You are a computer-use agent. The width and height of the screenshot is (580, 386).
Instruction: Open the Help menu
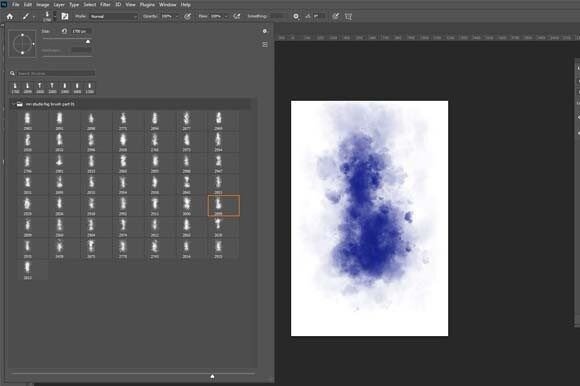pos(186,5)
